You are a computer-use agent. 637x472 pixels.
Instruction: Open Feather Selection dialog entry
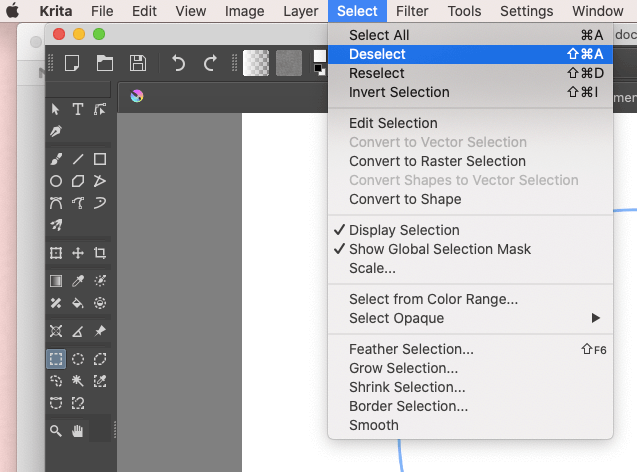[x=470, y=349]
